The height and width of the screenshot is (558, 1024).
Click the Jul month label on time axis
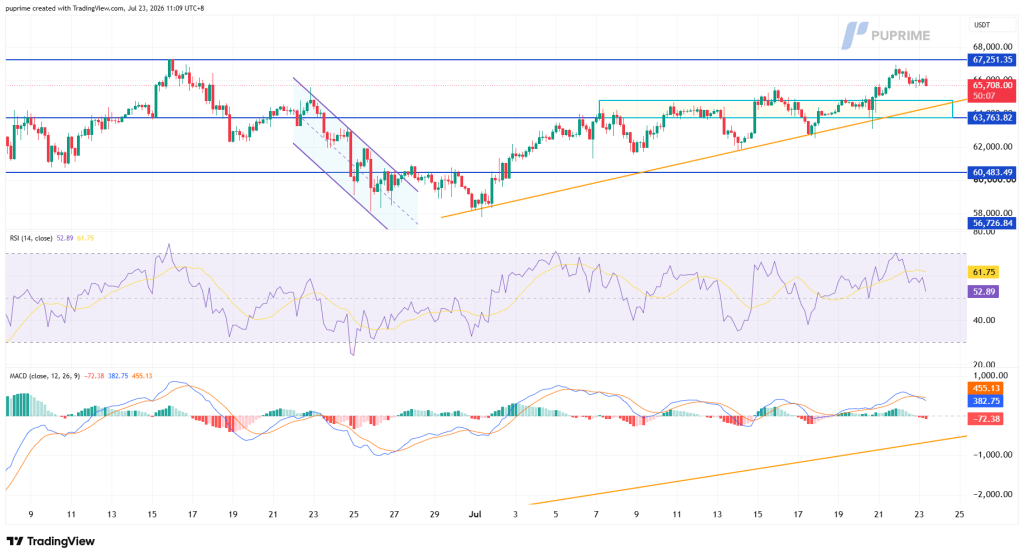[x=475, y=514]
